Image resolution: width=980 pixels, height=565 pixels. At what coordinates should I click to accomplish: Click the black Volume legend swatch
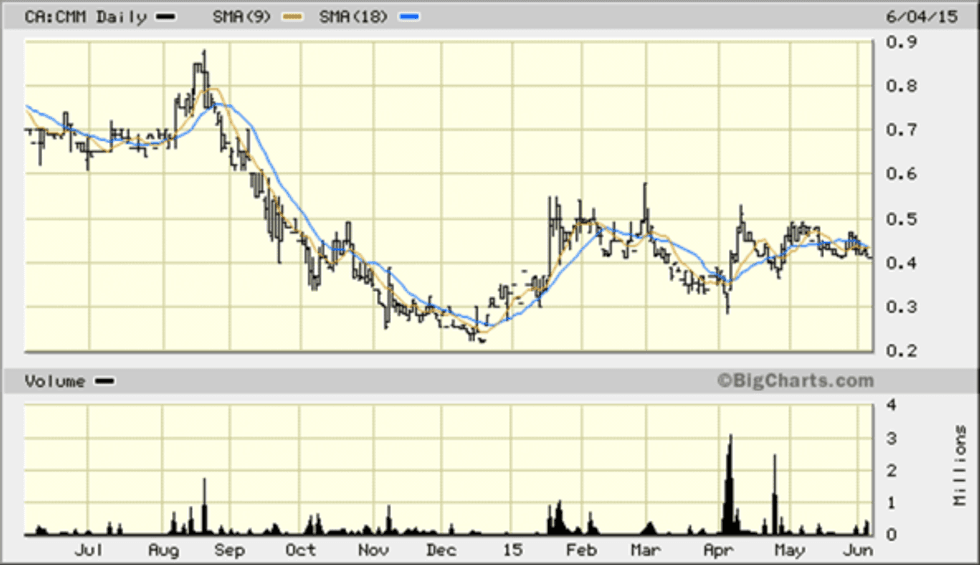tap(104, 381)
